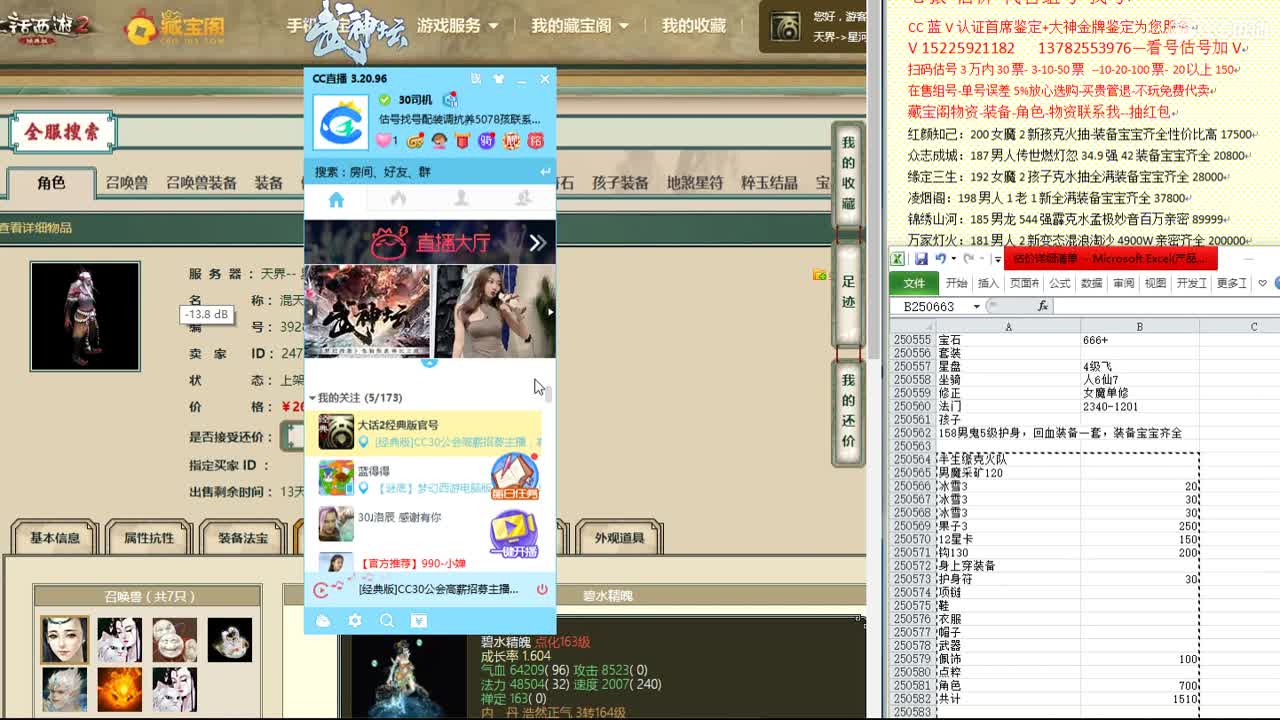Select first woman summon beast portrait
The width and height of the screenshot is (1280, 720).
click(64, 640)
